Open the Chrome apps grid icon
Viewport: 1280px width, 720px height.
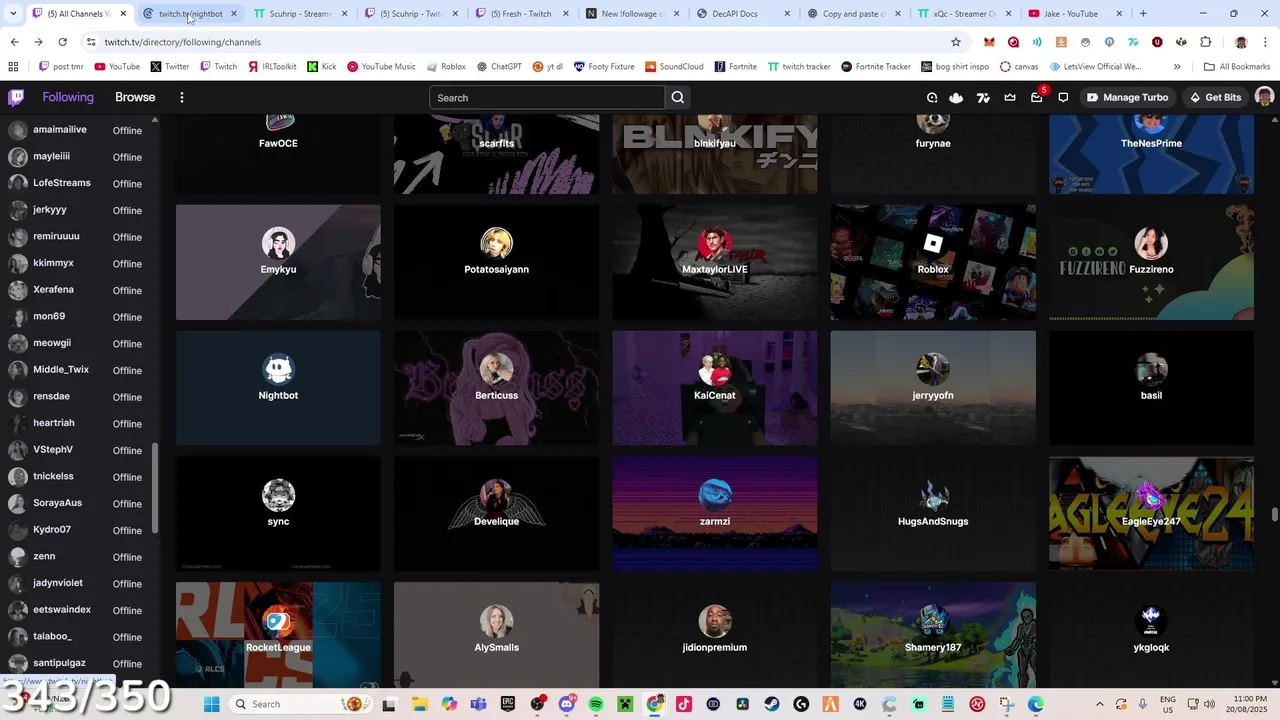click(13, 67)
